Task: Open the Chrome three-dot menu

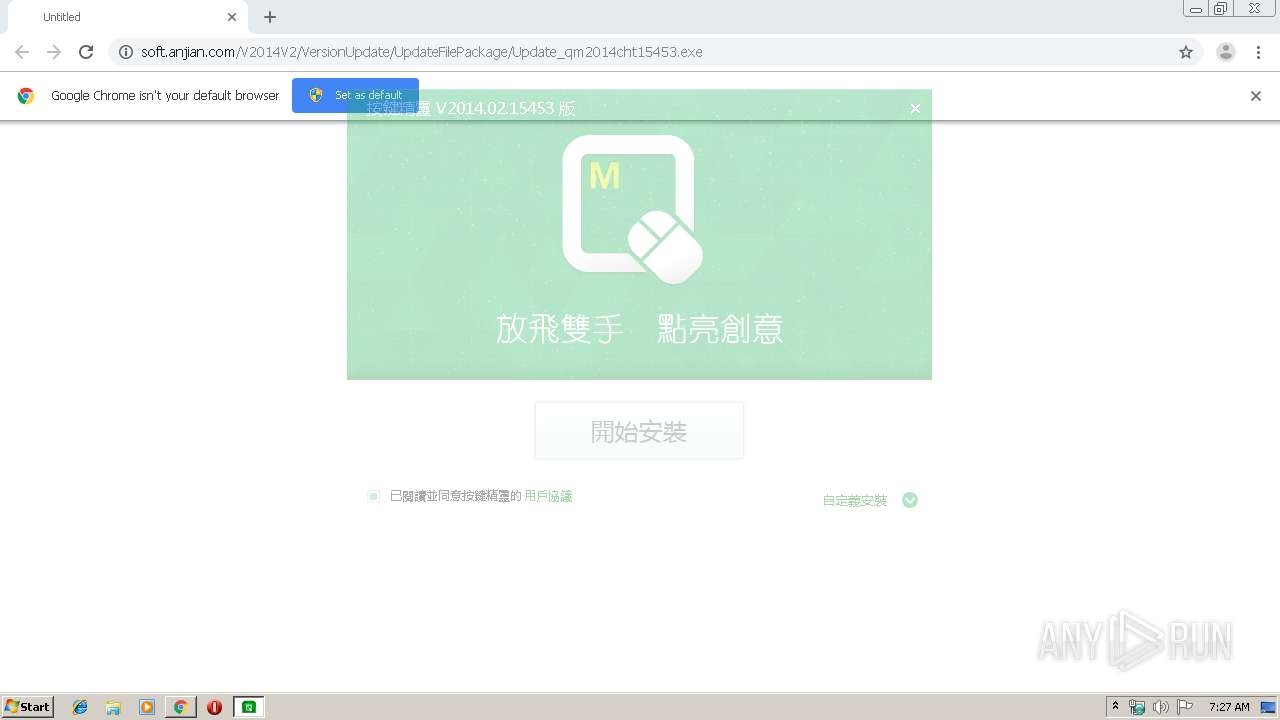Action: 1258,52
